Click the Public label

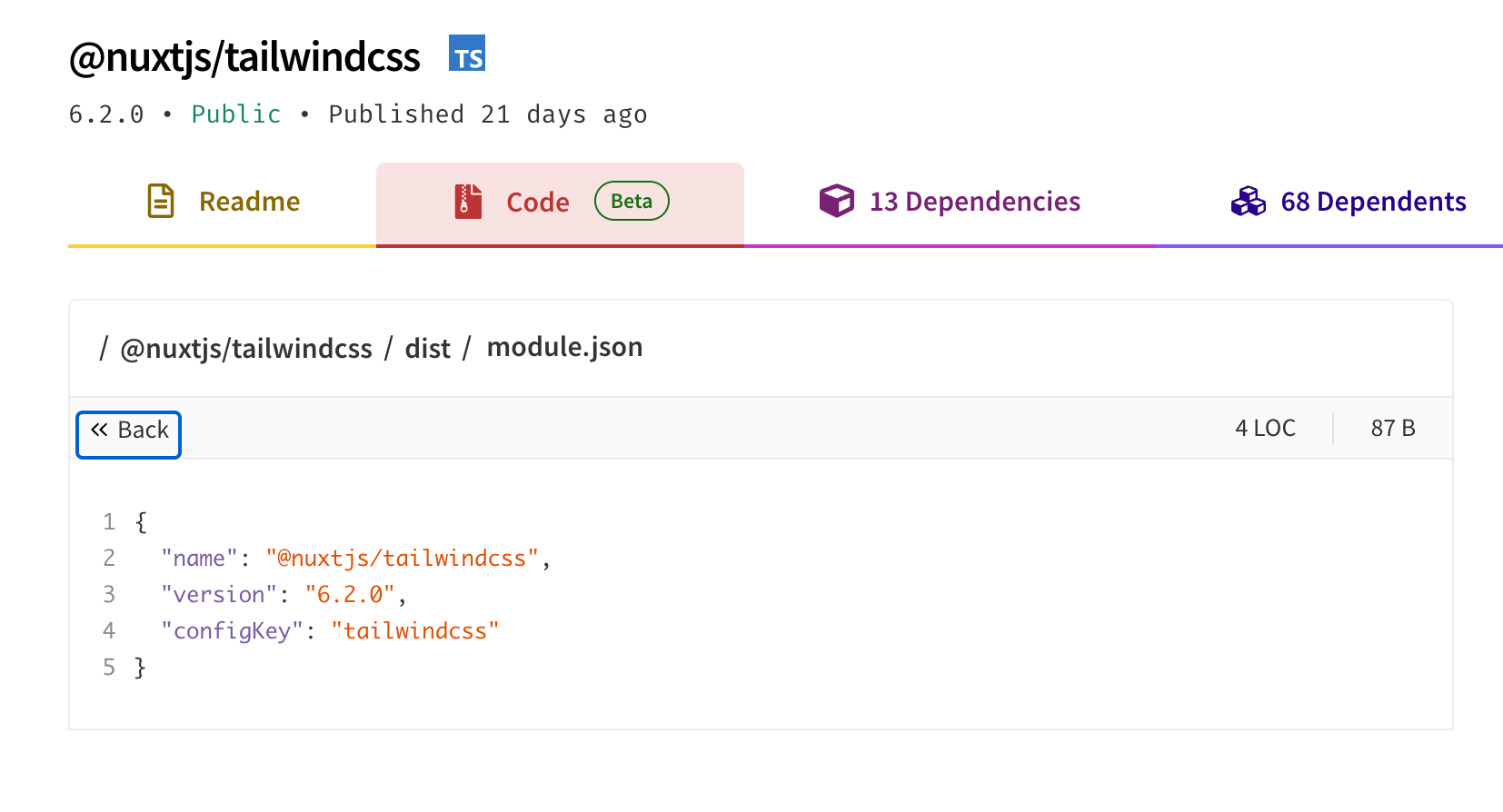pyautogui.click(x=236, y=114)
